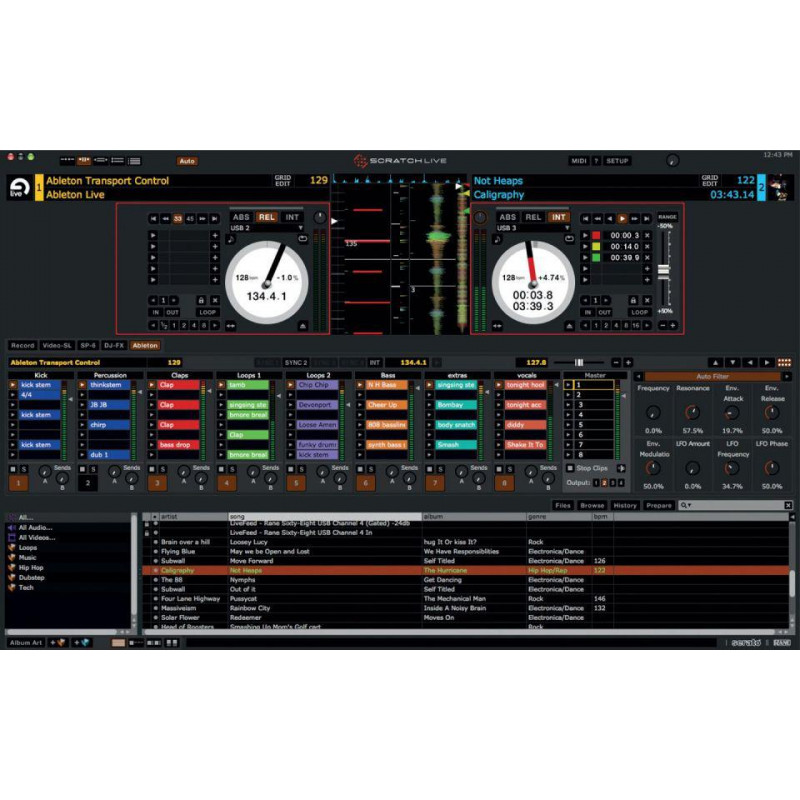Open the History panel
Screen dimensions: 800x800
(624, 505)
